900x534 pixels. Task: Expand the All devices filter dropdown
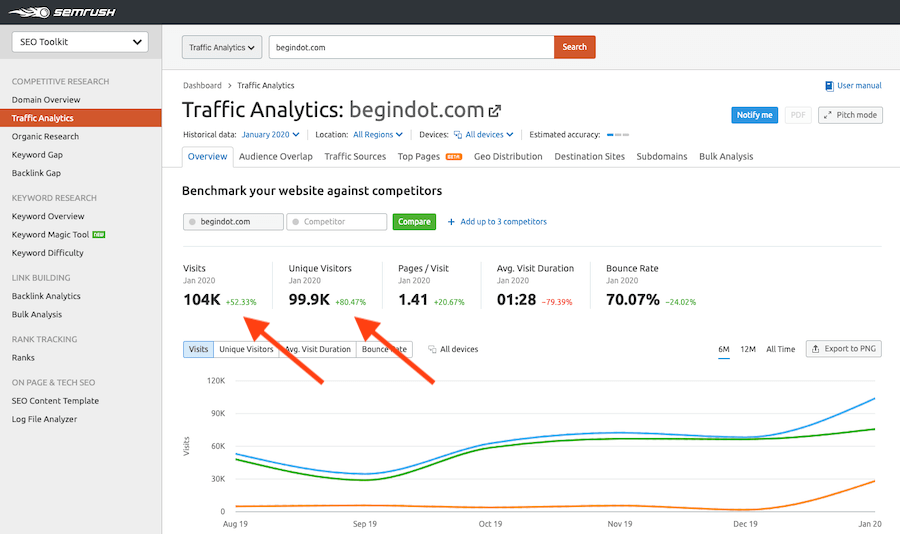pos(483,134)
